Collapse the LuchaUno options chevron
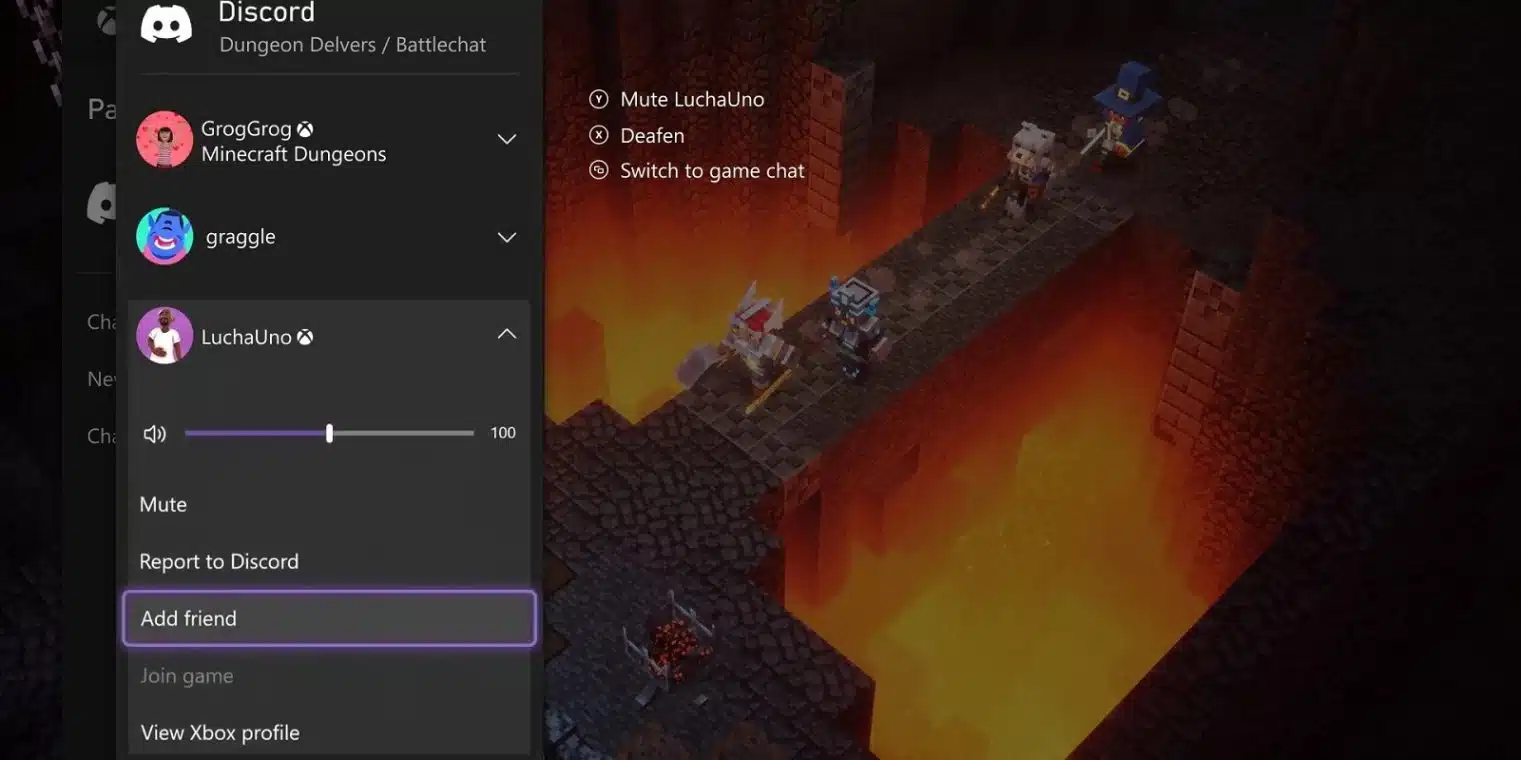 coord(507,334)
